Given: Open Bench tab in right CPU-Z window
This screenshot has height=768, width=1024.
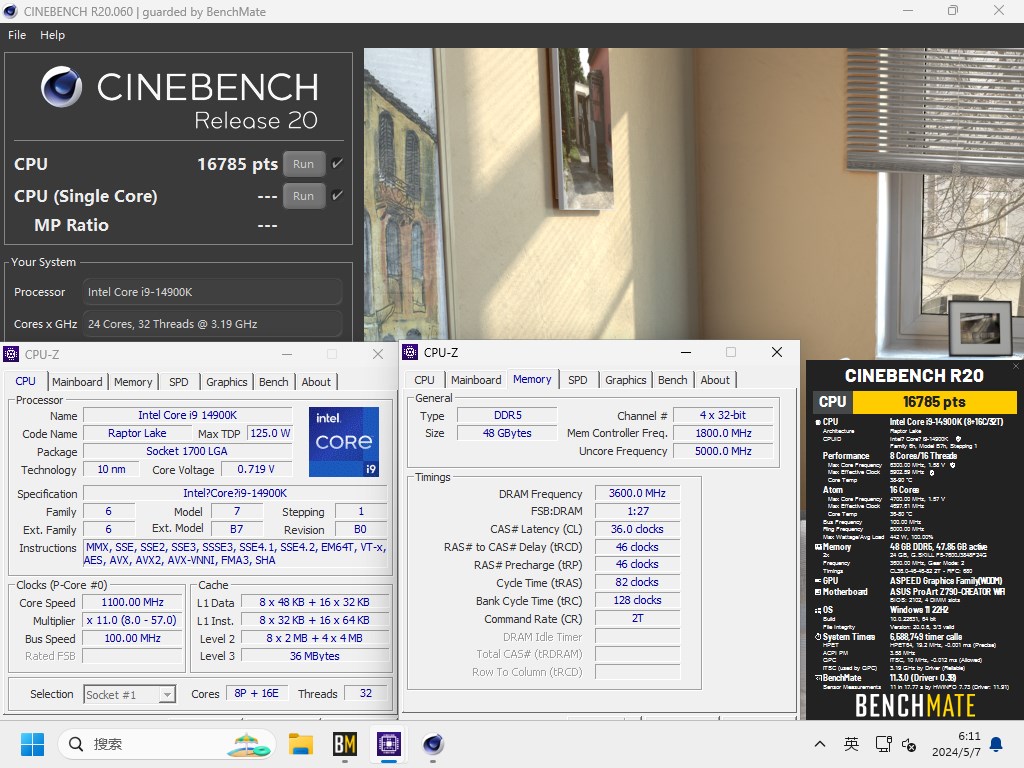Looking at the screenshot, I should click(673, 380).
